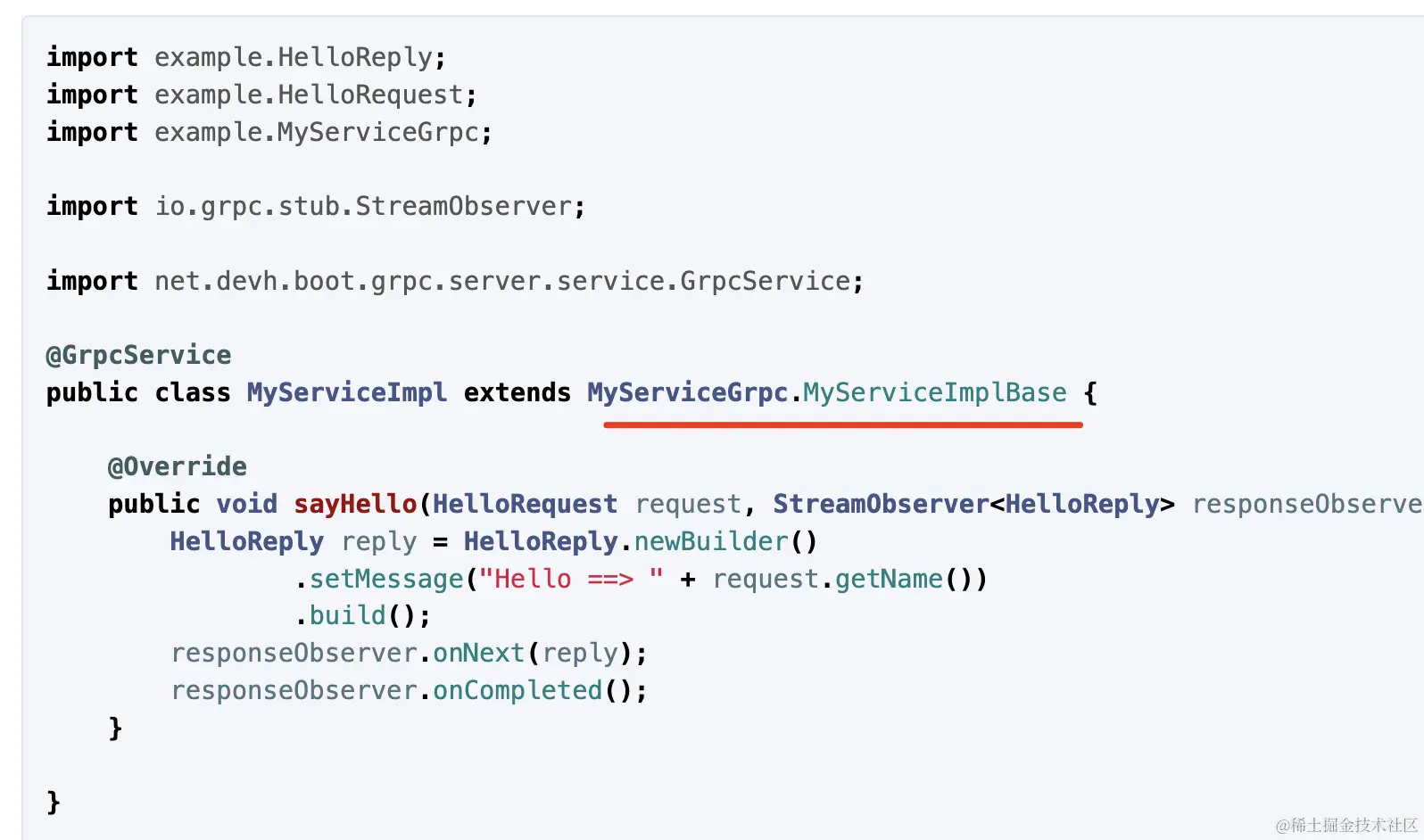
Task: Click the 'onCompleted' method call
Action: 517,690
